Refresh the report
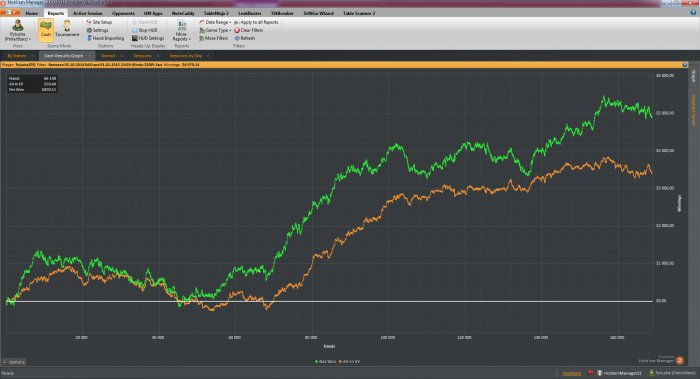 coord(245,38)
